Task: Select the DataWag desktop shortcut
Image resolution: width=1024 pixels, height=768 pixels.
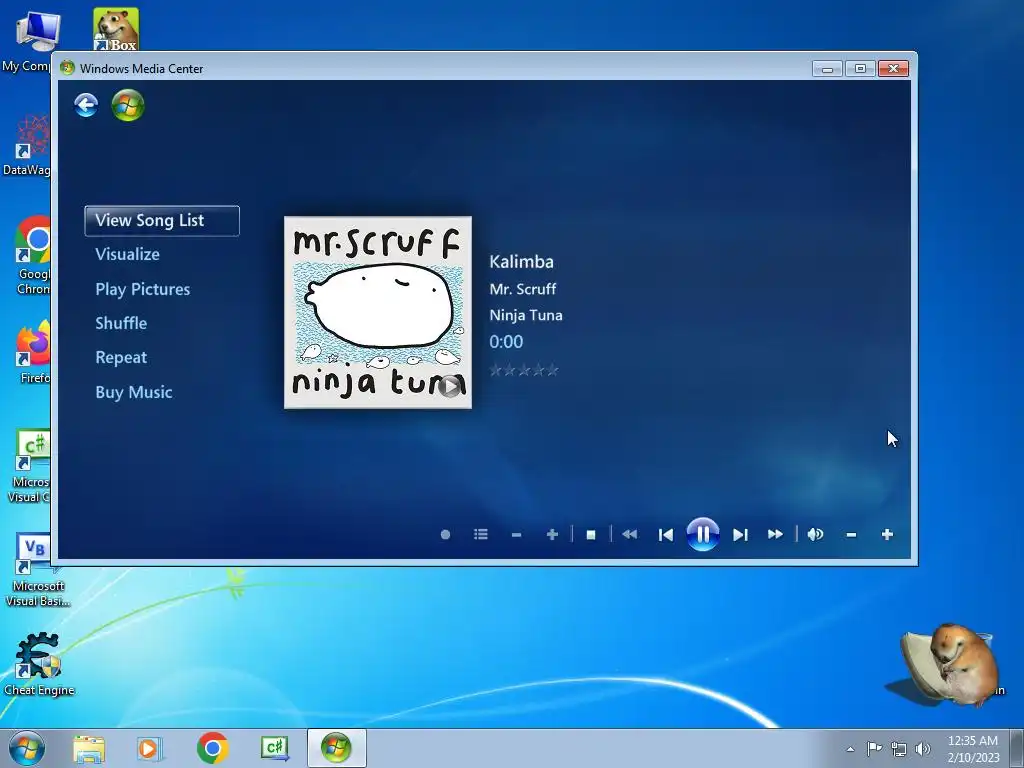Action: [x=27, y=145]
